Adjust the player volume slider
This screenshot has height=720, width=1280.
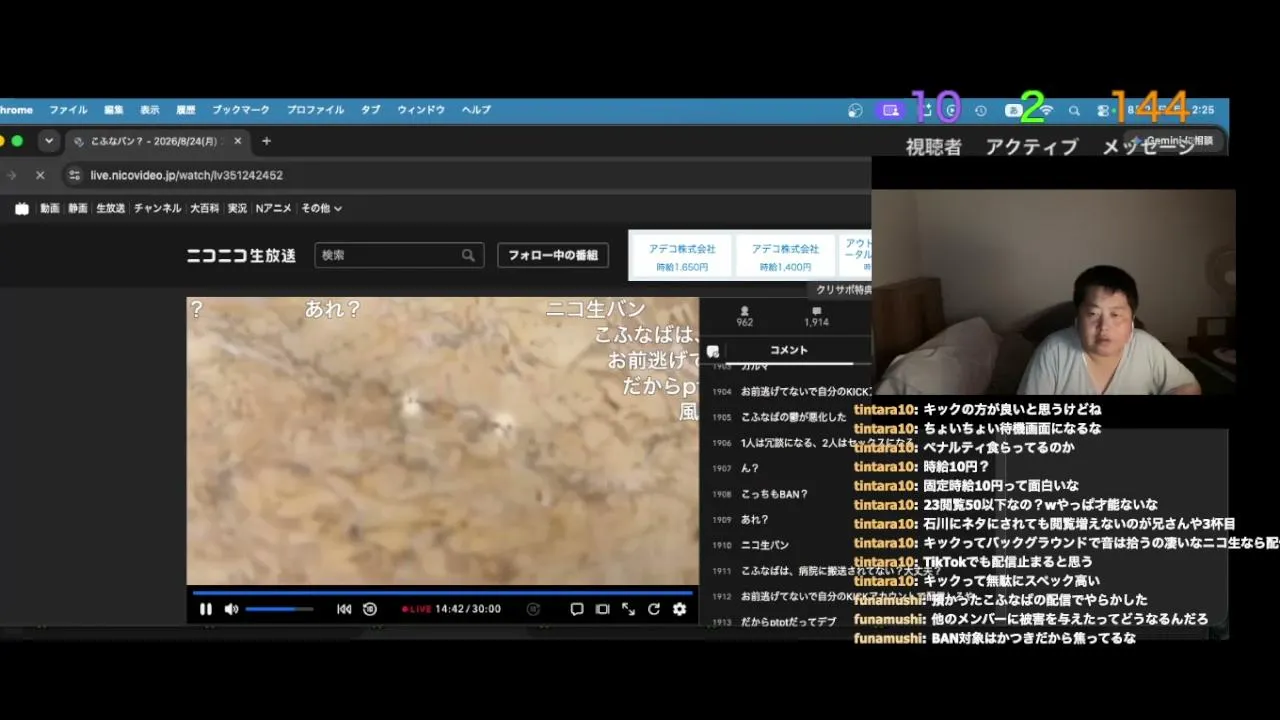pos(279,609)
